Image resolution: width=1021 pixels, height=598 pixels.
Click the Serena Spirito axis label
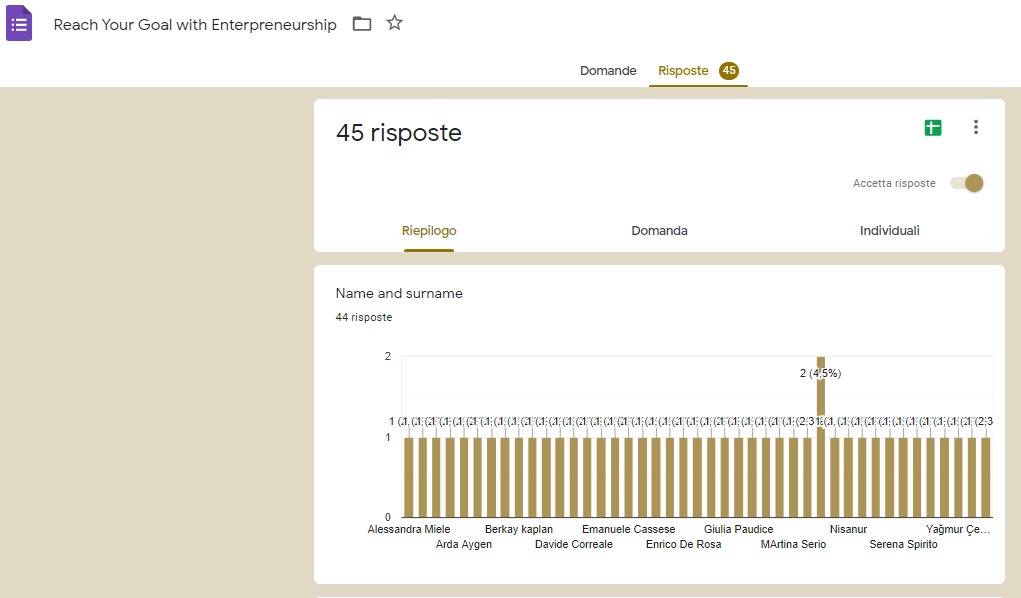click(x=903, y=544)
